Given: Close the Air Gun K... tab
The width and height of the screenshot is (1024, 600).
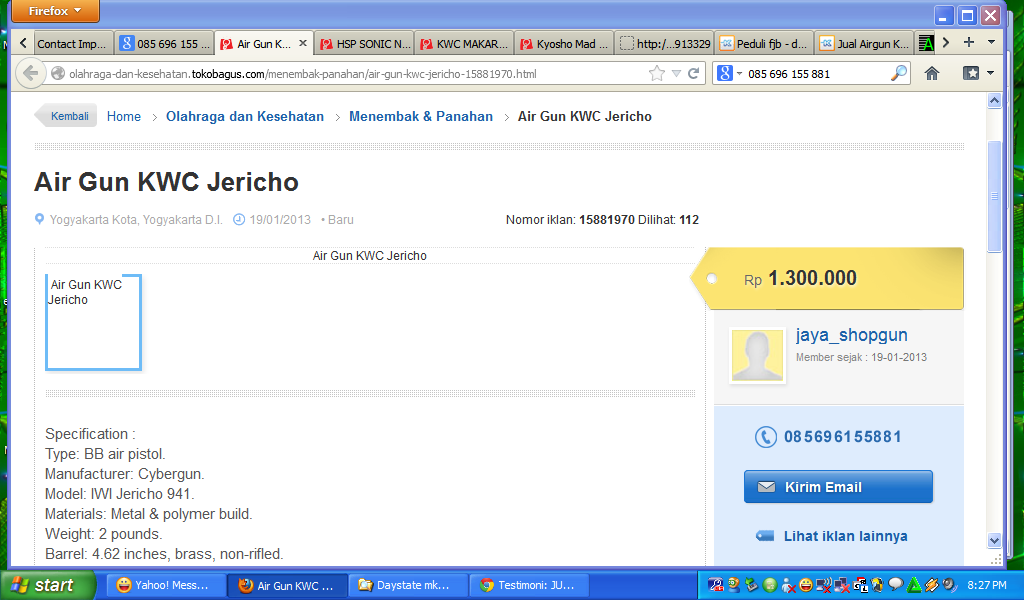Looking at the screenshot, I should pyautogui.click(x=302, y=43).
